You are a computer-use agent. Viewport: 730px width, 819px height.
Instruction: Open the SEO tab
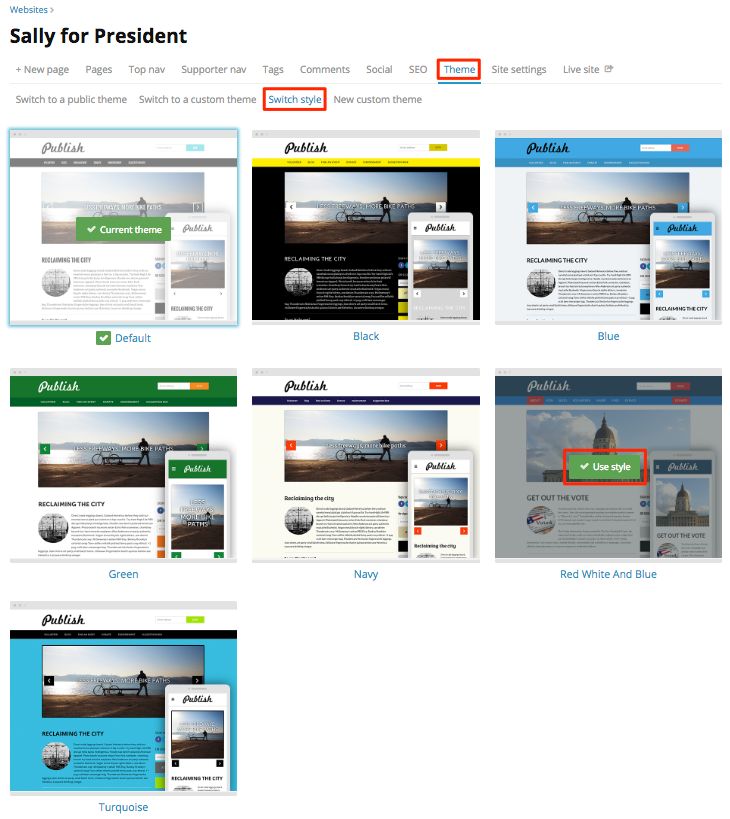(418, 70)
